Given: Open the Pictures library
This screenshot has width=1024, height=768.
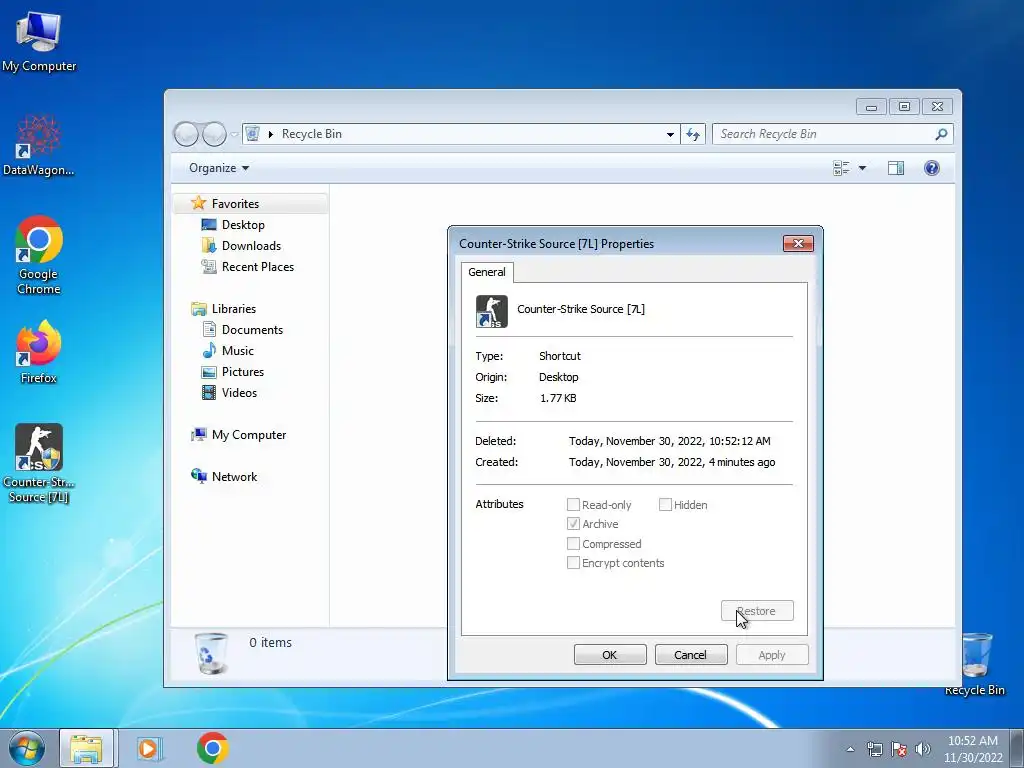Looking at the screenshot, I should click(243, 372).
